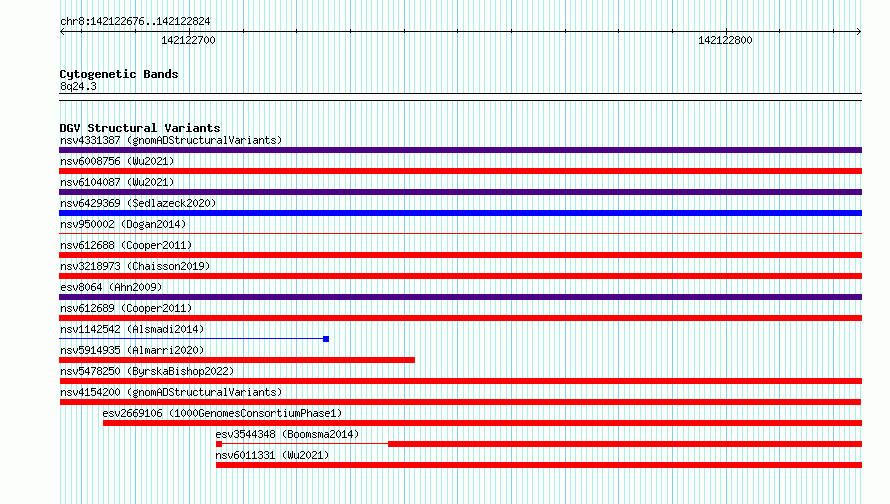Open variant esv2669106 (1000GenomesConsortiumPhase1) label

[222, 413]
